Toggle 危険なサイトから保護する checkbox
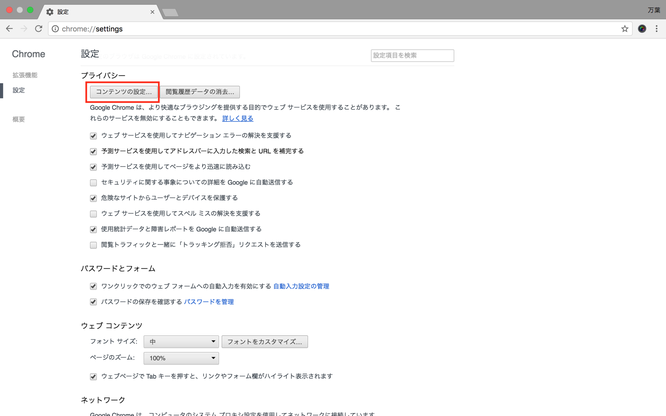Image resolution: width=666 pixels, height=416 pixels. (x=93, y=198)
